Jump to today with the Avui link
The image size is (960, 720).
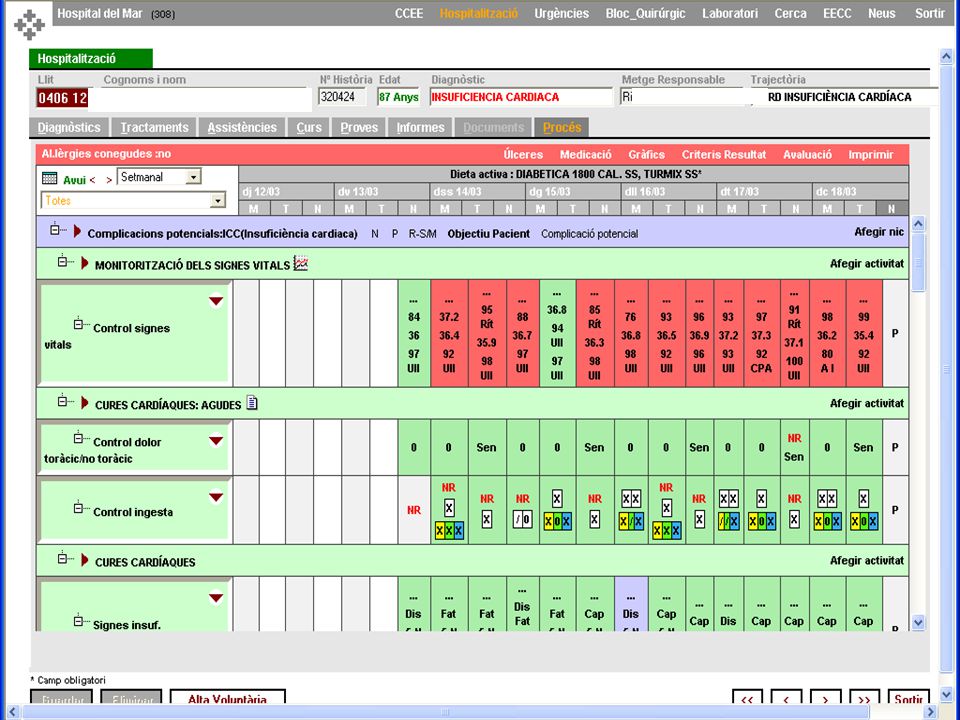point(75,180)
